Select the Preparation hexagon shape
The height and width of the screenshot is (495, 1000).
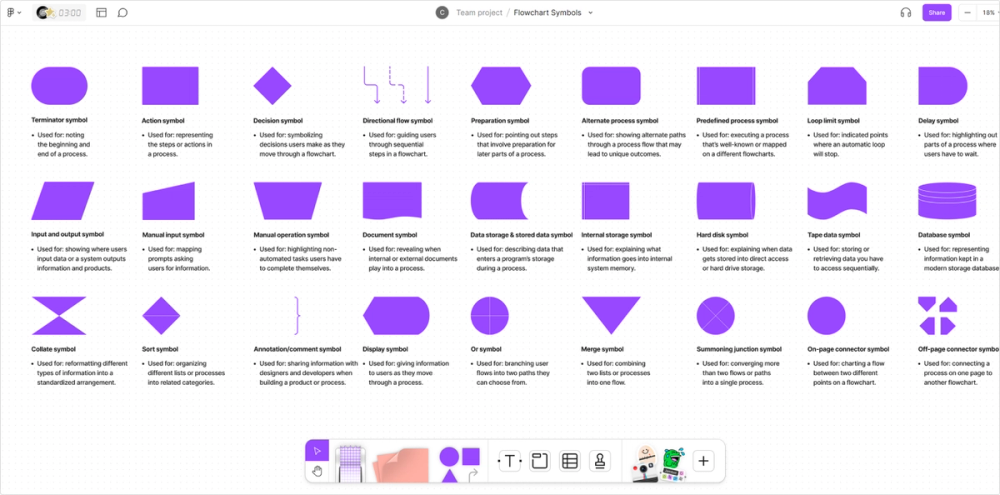point(501,85)
